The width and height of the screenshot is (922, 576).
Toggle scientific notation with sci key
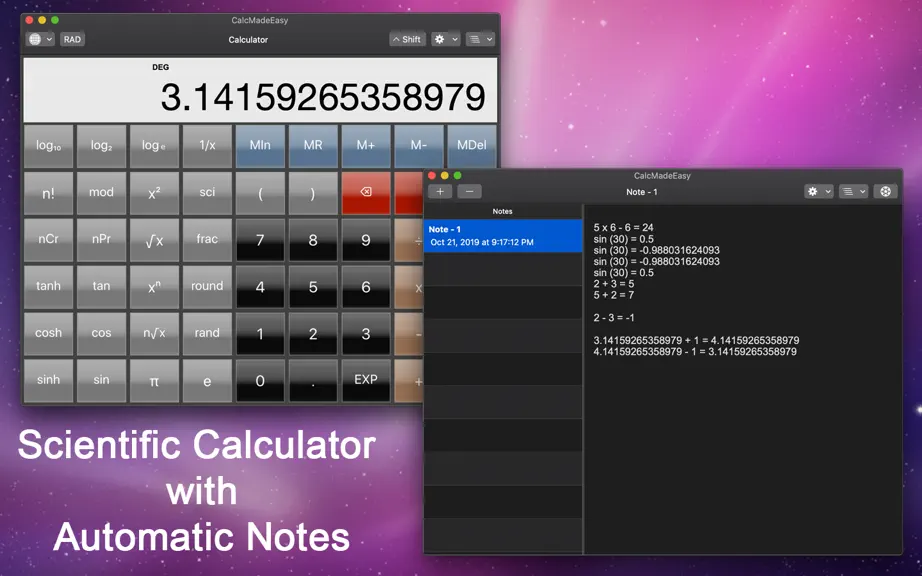207,193
